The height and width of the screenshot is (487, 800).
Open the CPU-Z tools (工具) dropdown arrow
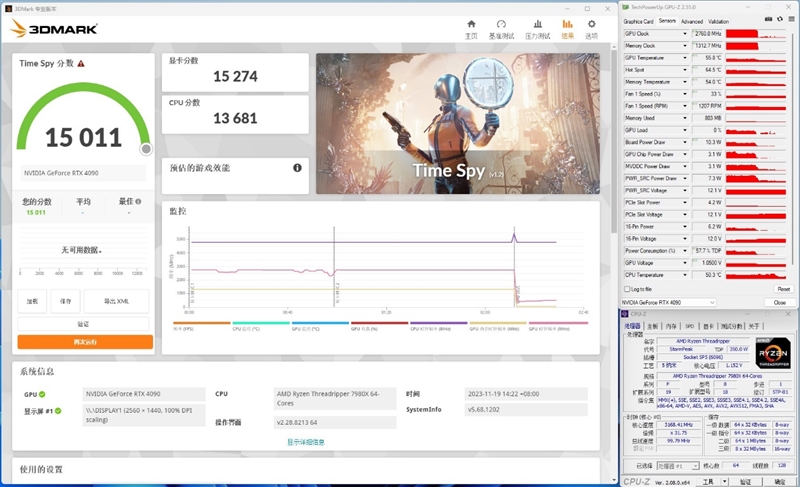[x=724, y=481]
